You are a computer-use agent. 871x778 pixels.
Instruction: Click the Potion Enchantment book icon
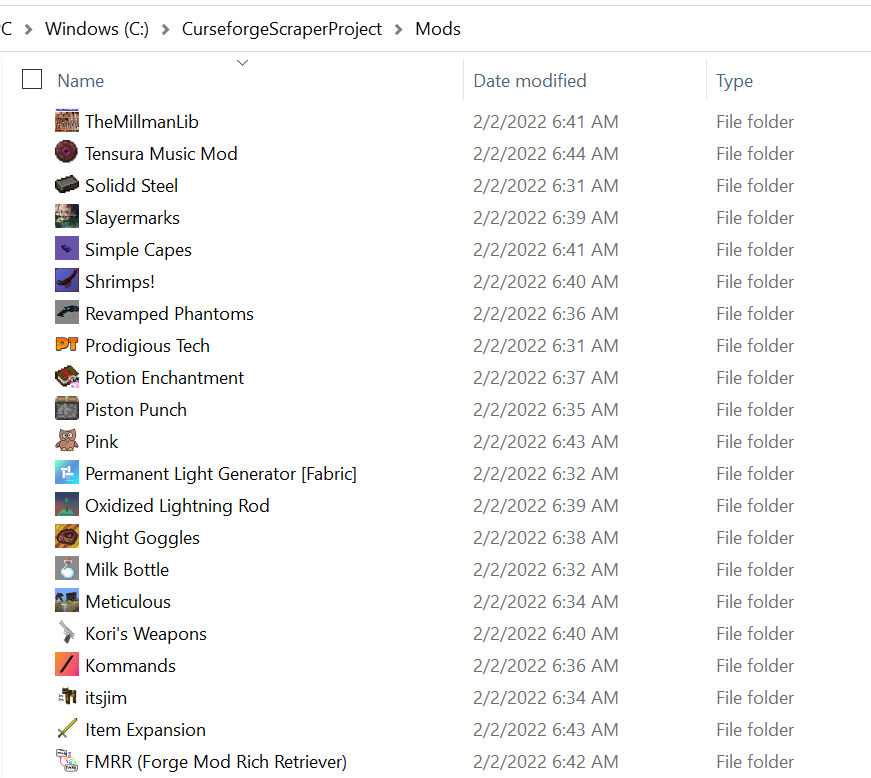tap(67, 377)
